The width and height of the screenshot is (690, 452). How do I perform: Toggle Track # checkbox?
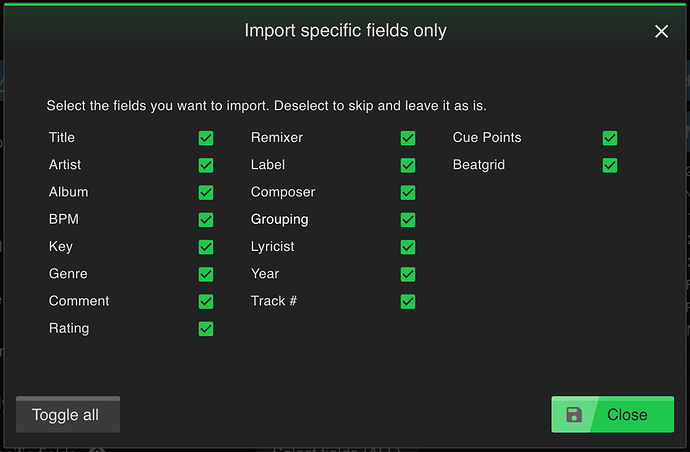point(408,302)
